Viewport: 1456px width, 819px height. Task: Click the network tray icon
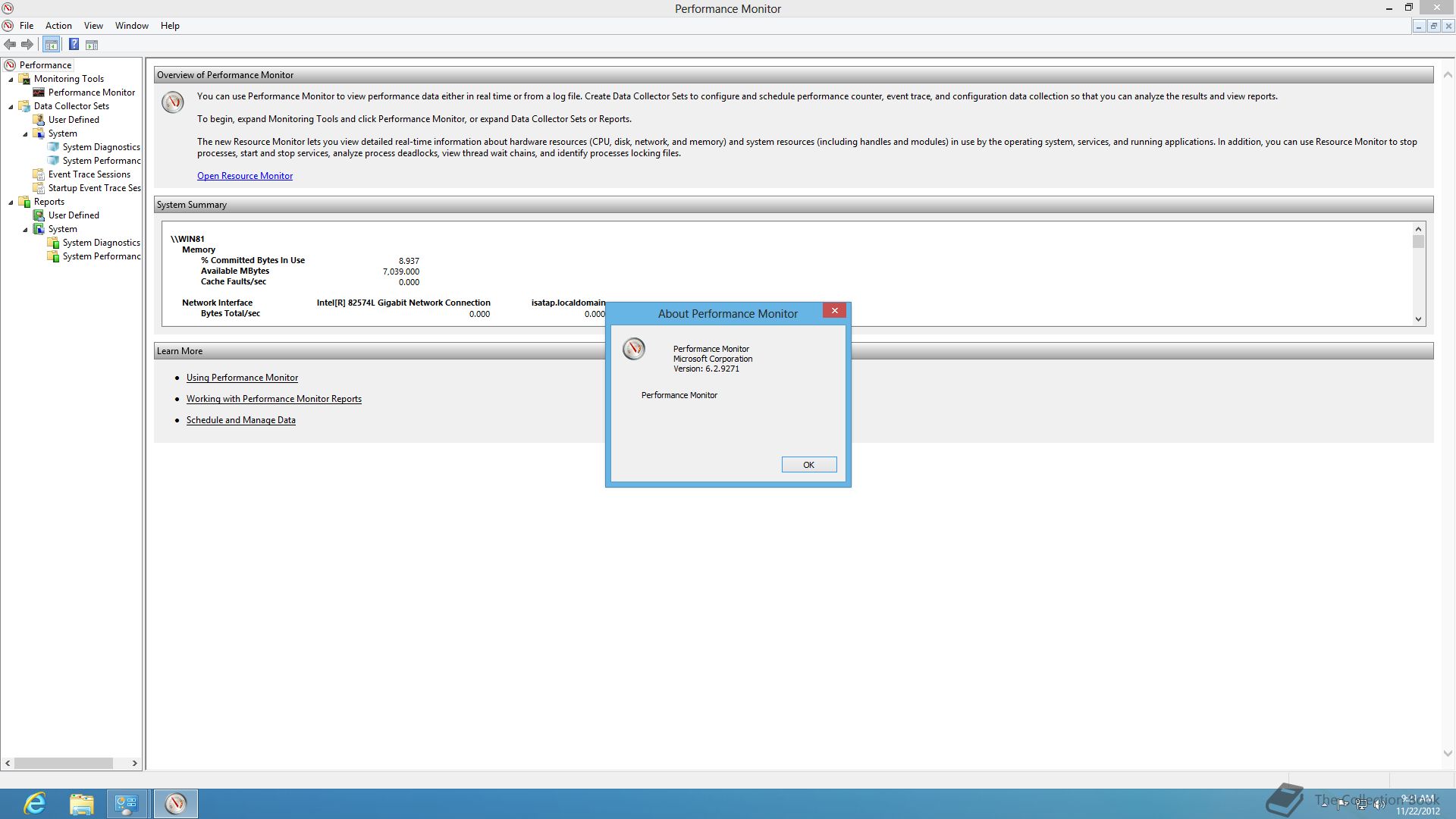click(1361, 805)
